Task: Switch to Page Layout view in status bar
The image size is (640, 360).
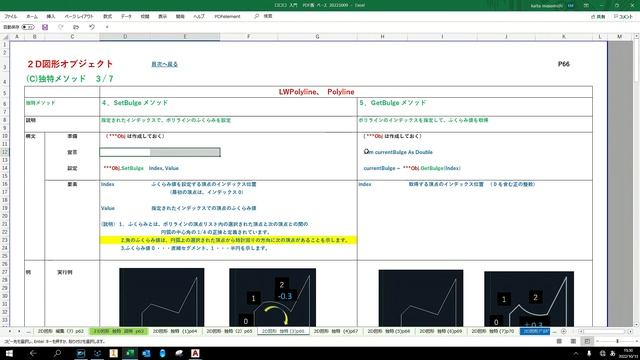Action: (x=573, y=341)
